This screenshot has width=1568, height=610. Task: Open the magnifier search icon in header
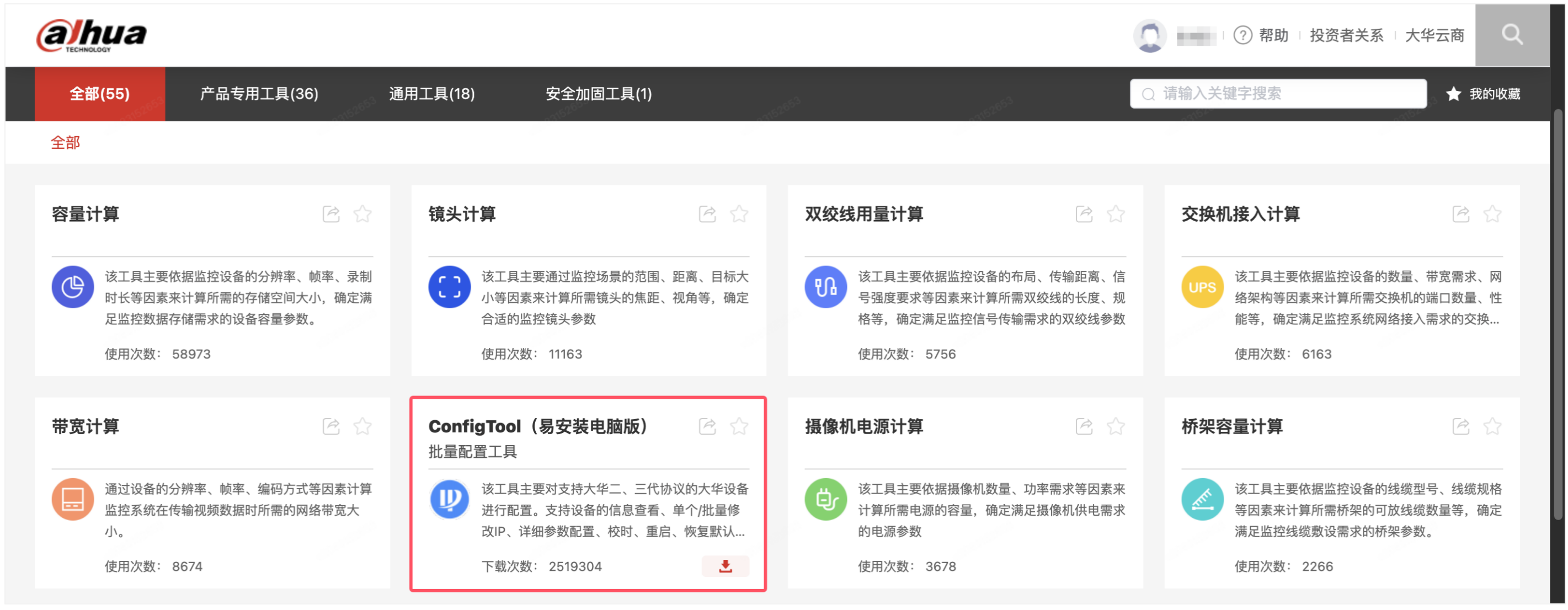click(1511, 34)
